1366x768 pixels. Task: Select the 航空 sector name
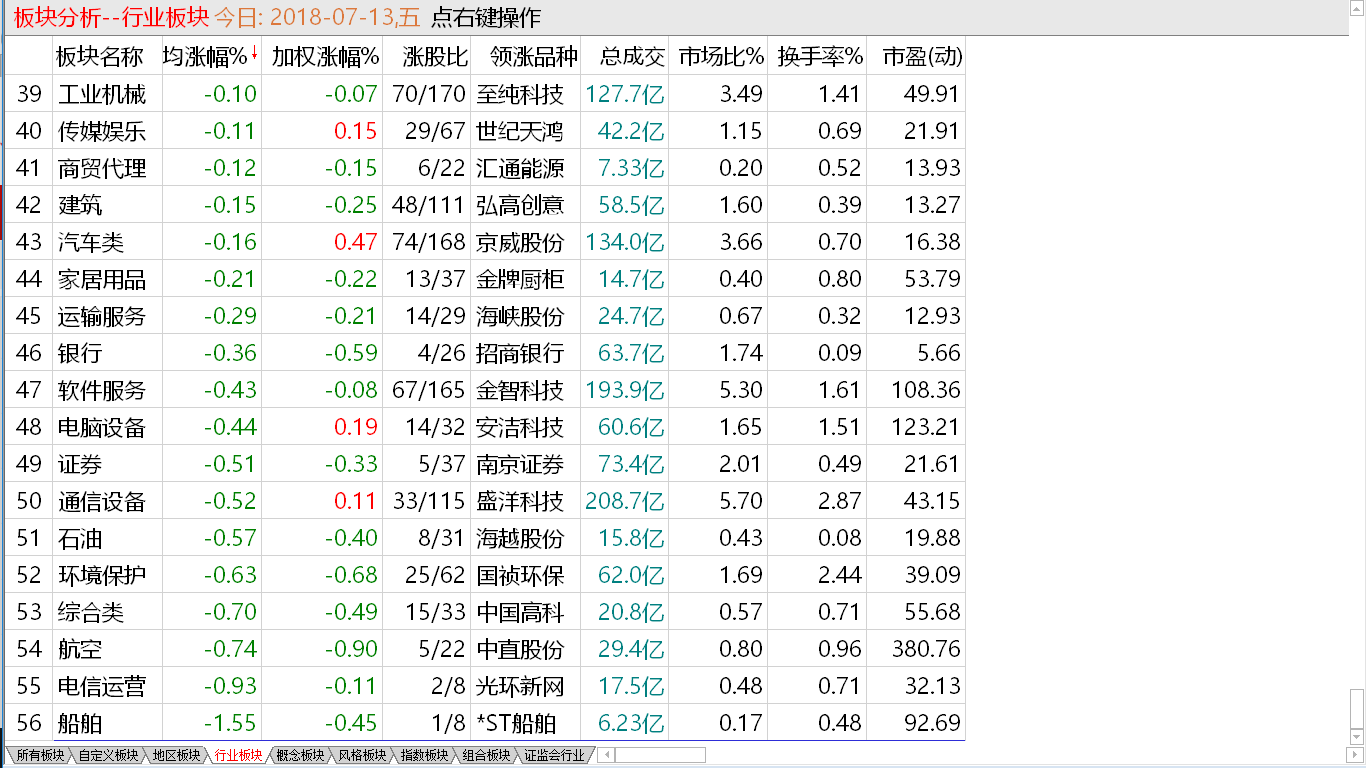(x=80, y=649)
